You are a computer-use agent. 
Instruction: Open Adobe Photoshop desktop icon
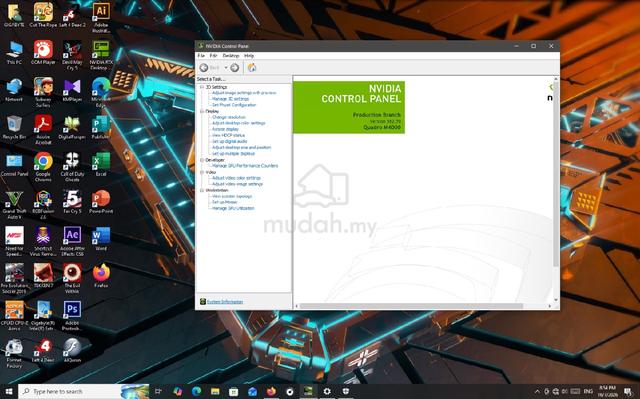[72, 315]
